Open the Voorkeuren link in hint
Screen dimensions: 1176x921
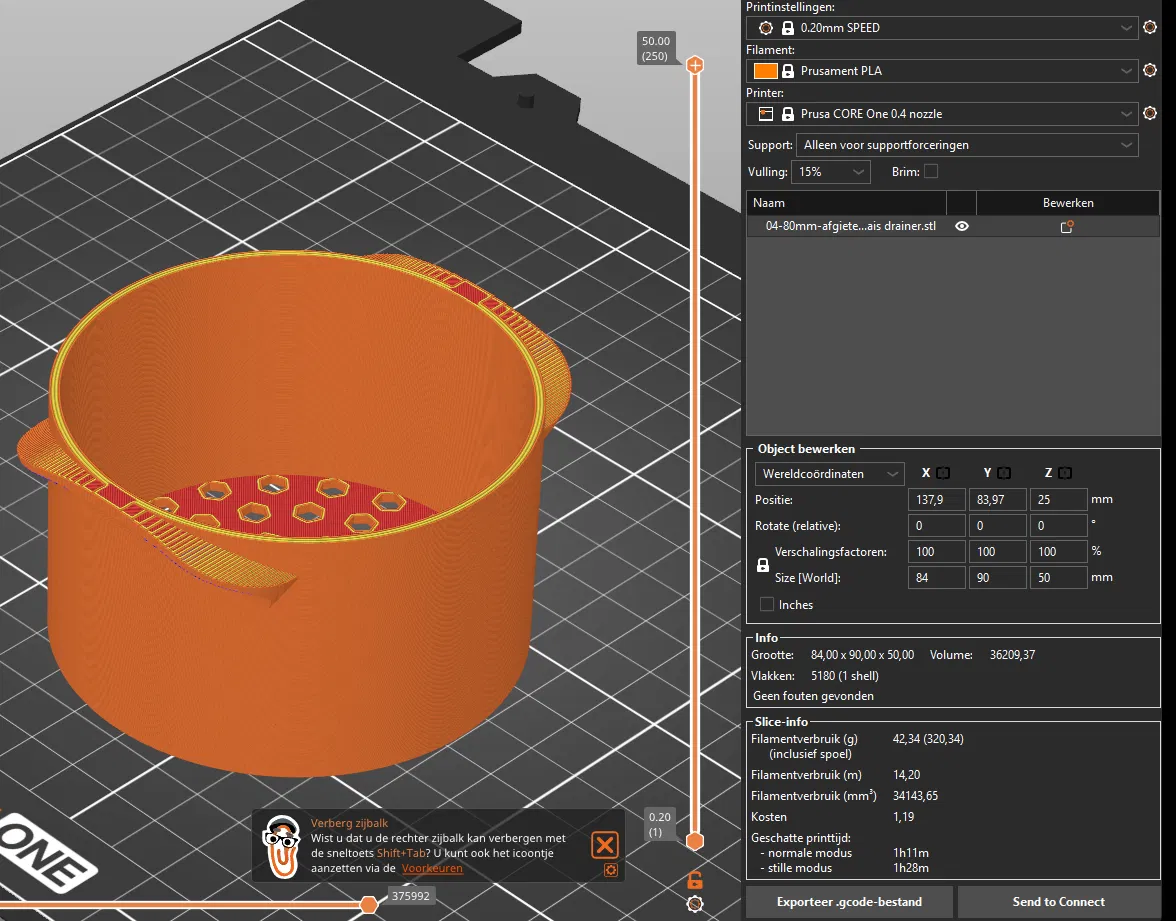point(432,869)
